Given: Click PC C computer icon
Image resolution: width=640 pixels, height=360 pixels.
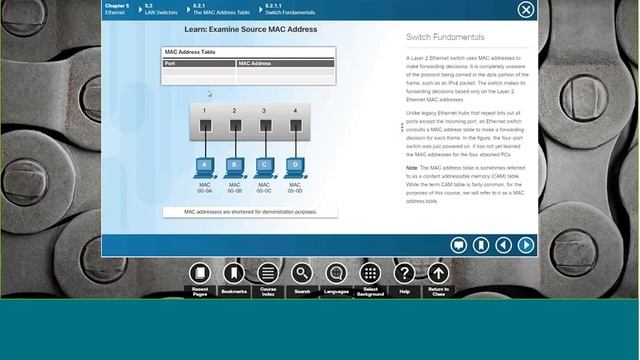Looking at the screenshot, I should coord(264,168).
